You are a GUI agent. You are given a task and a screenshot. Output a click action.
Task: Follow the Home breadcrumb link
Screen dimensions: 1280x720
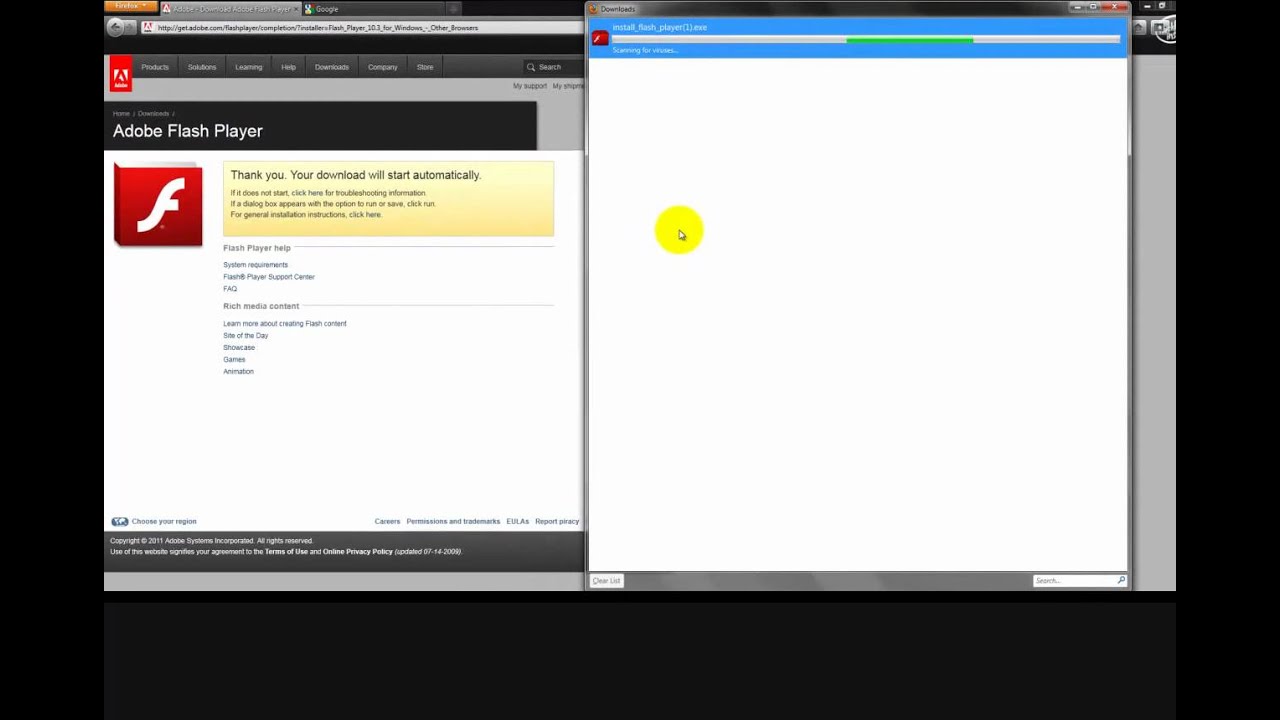(x=121, y=114)
